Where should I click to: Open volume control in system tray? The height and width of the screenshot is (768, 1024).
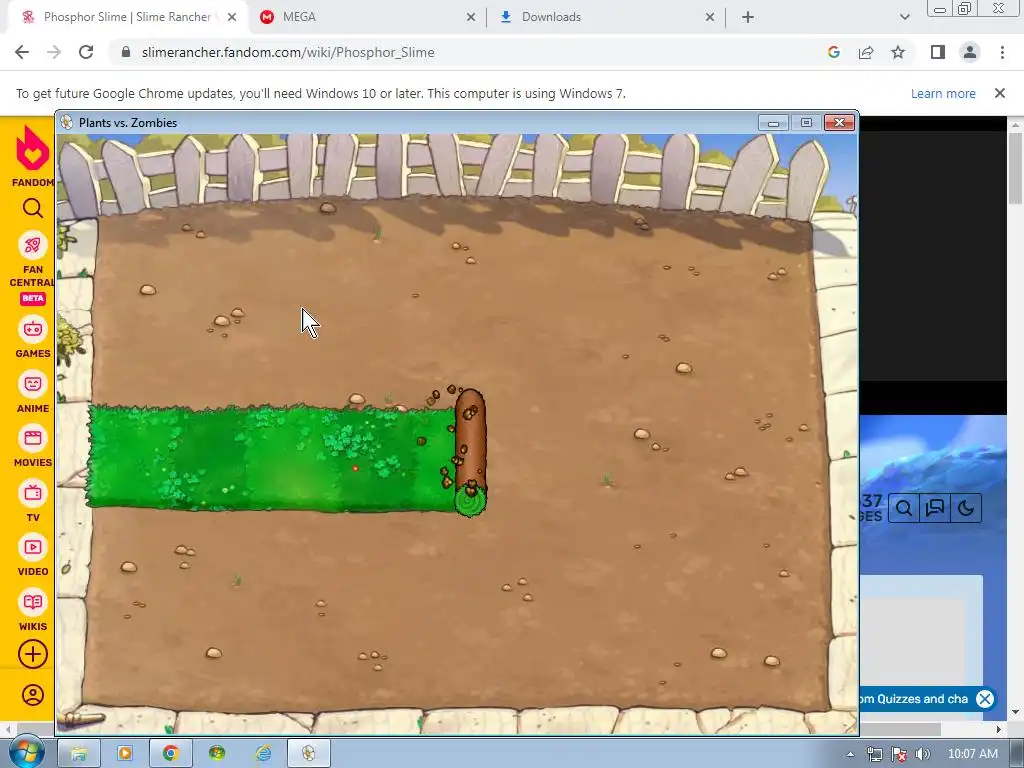pos(922,754)
